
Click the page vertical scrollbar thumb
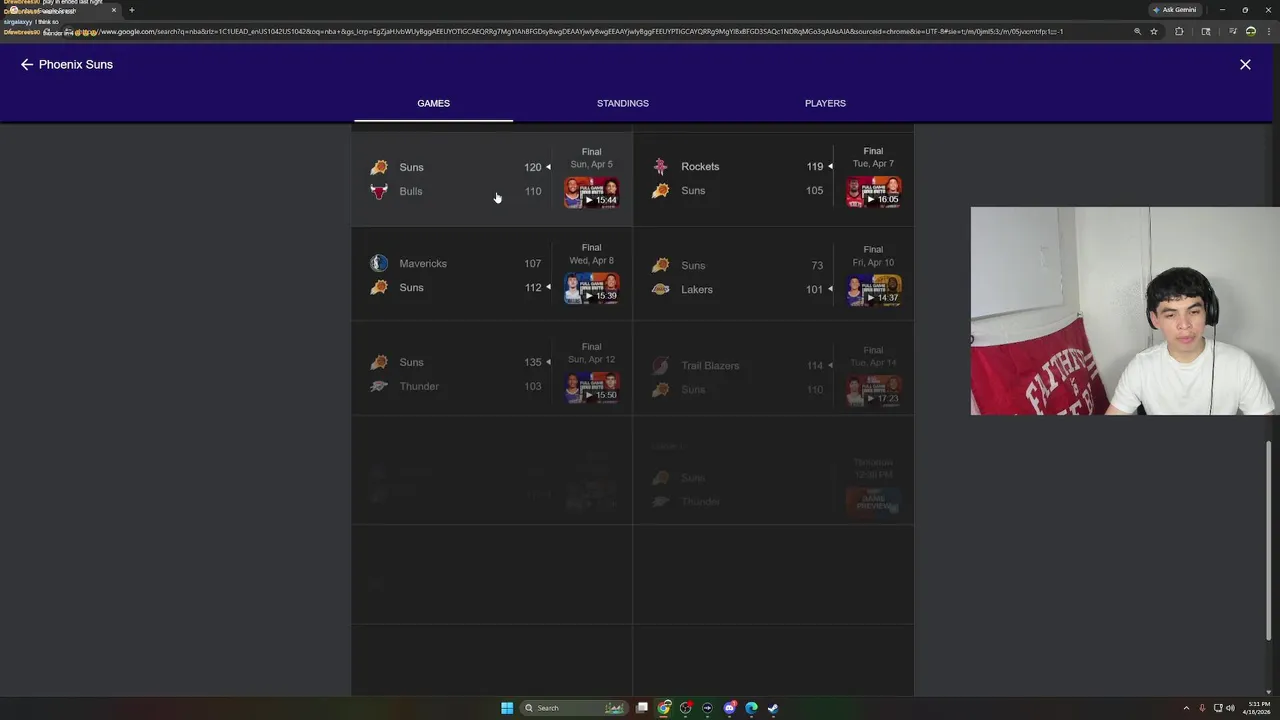coord(1268,540)
